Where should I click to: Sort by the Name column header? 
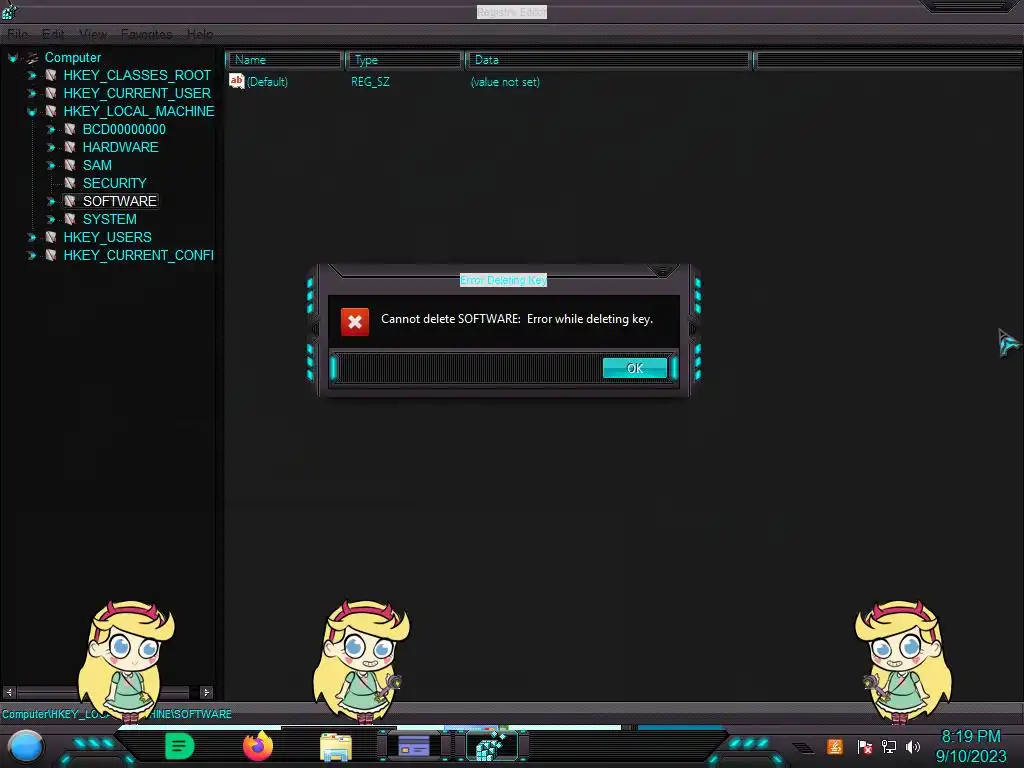point(285,60)
